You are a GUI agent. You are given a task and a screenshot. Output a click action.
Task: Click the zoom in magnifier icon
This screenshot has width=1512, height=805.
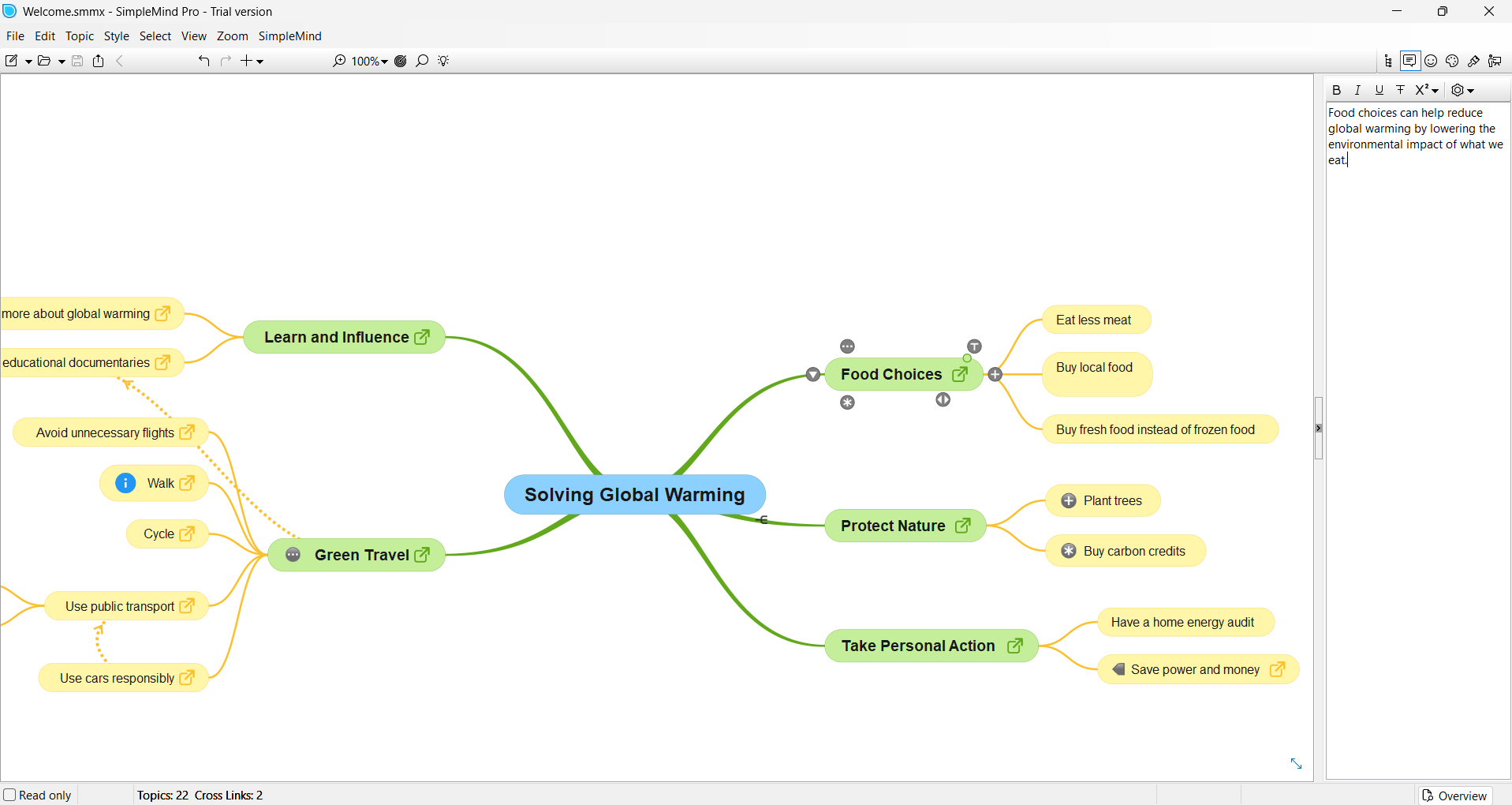click(339, 61)
